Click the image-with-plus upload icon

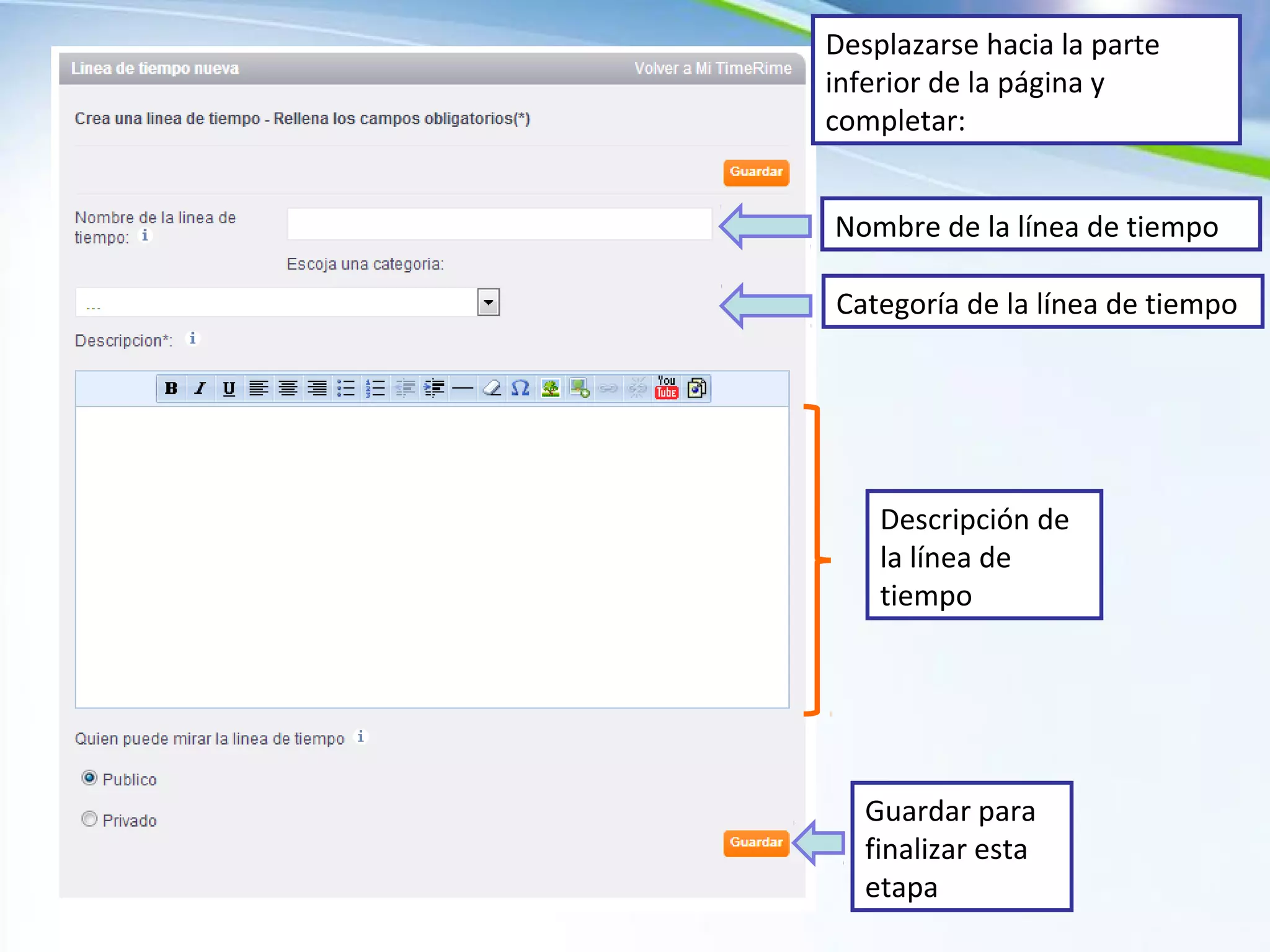click(x=579, y=389)
